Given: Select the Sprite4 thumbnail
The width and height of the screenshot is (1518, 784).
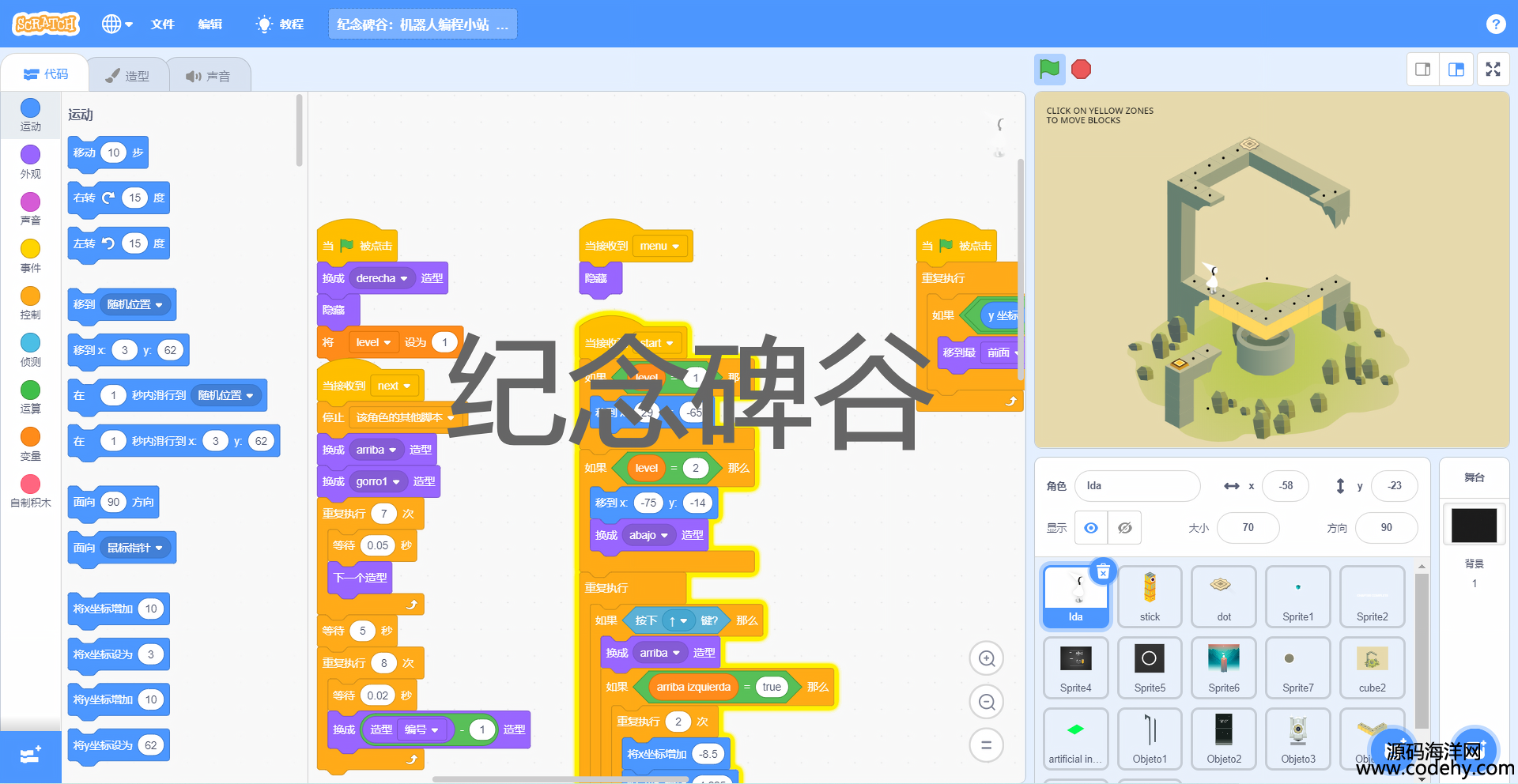Looking at the screenshot, I should point(1075,669).
